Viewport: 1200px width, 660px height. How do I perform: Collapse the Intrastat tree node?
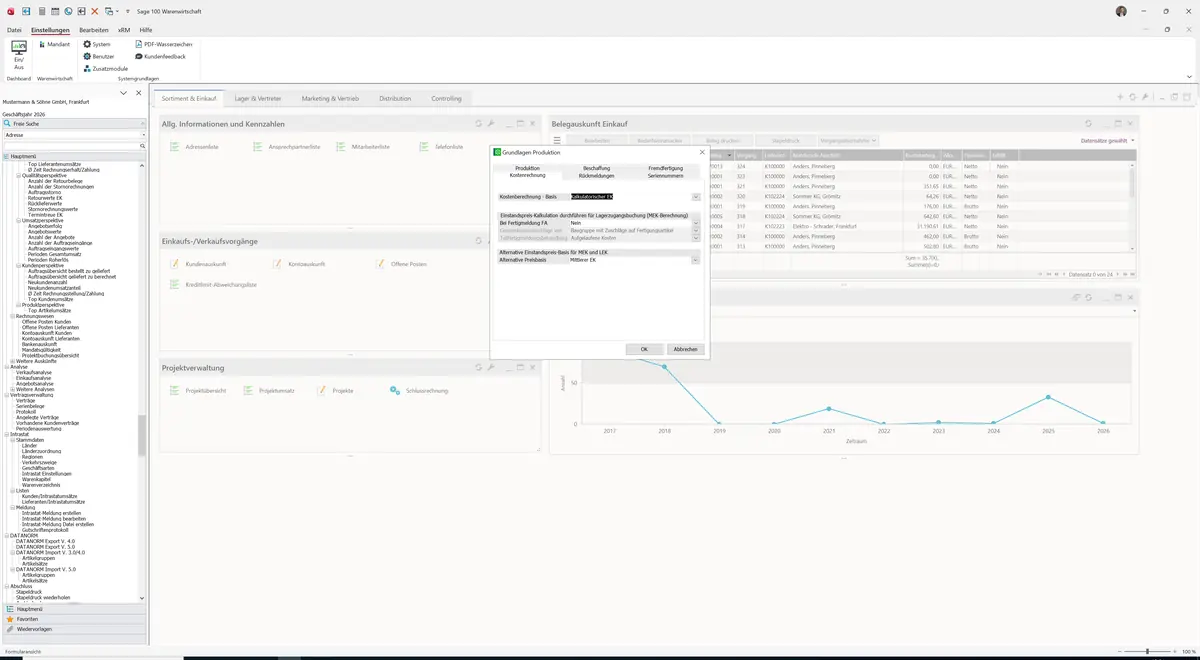point(6,434)
